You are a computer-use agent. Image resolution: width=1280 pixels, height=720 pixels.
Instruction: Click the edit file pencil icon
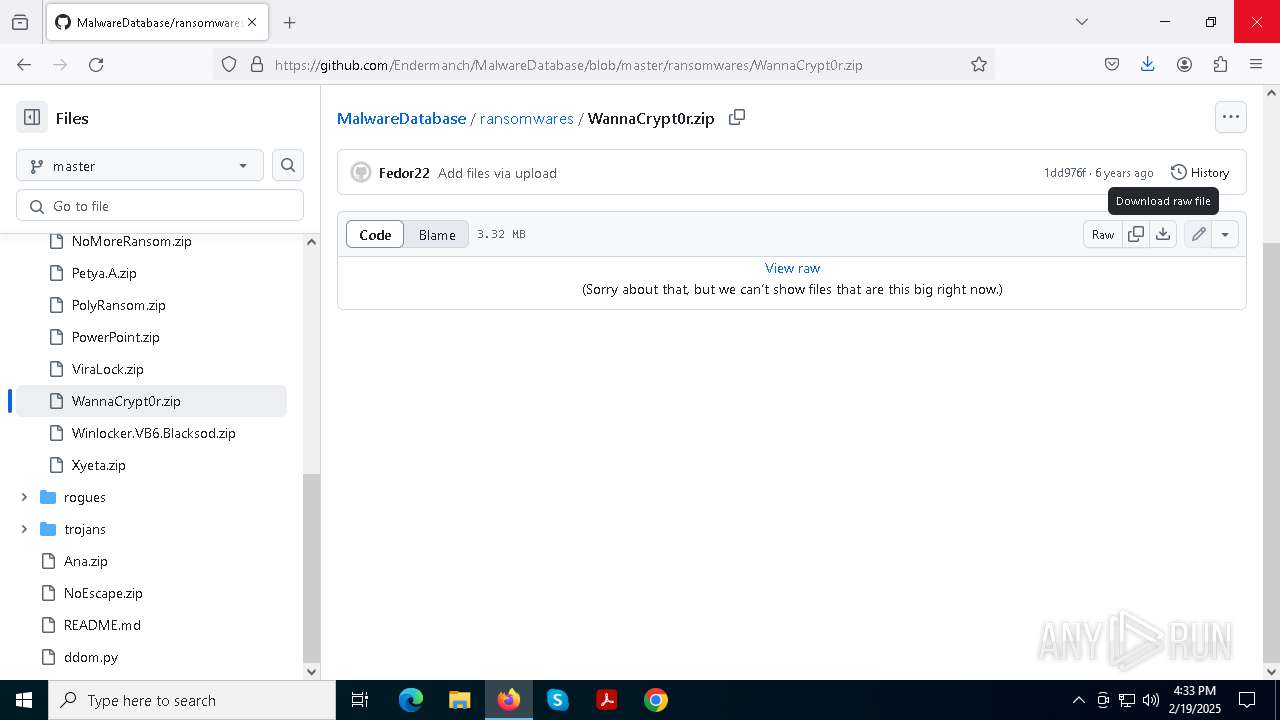[x=1198, y=234]
